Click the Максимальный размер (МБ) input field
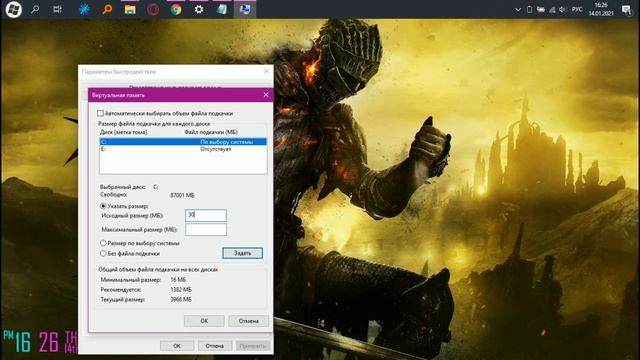Viewport: 640px width, 360px height. pos(206,229)
